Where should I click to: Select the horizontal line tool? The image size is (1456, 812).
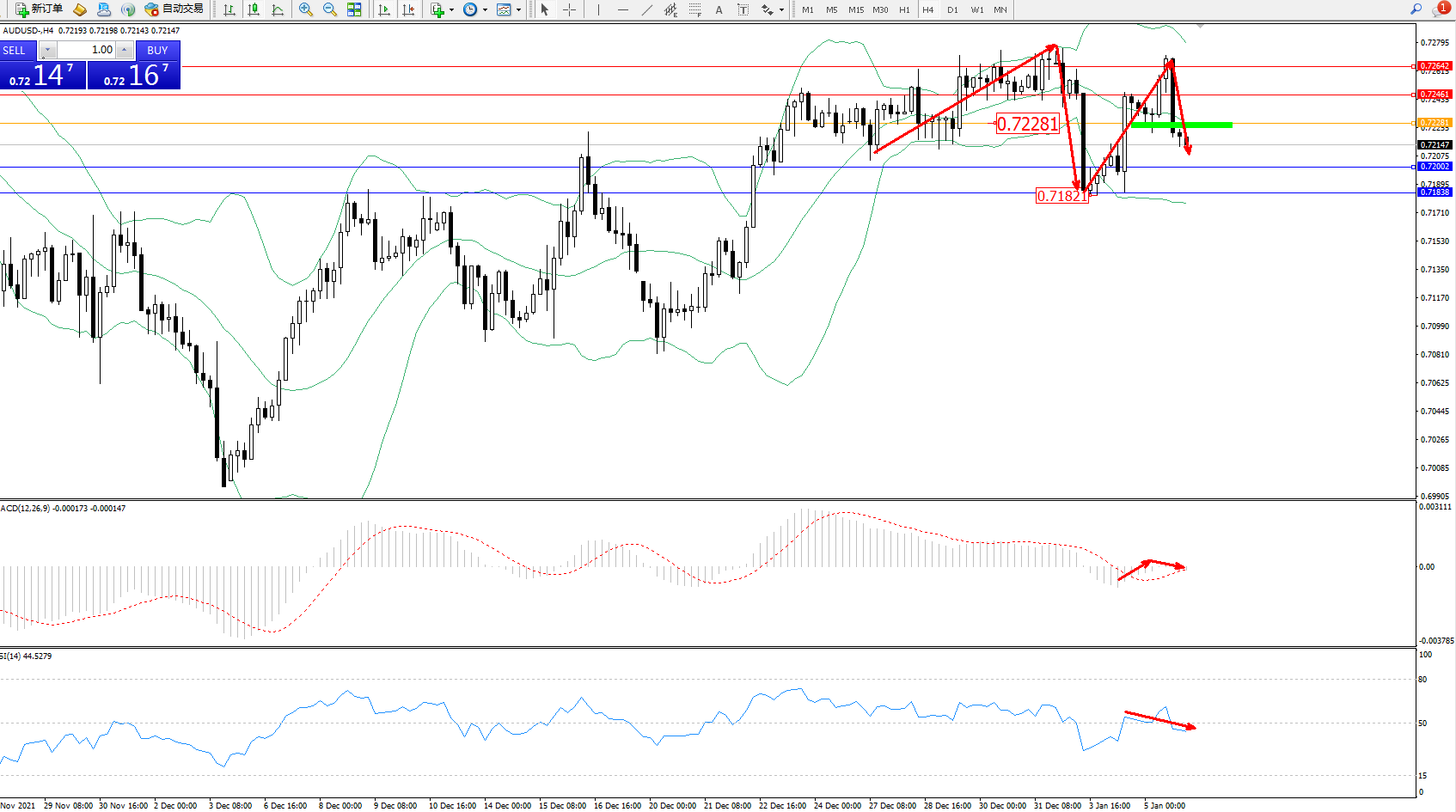[x=622, y=9]
